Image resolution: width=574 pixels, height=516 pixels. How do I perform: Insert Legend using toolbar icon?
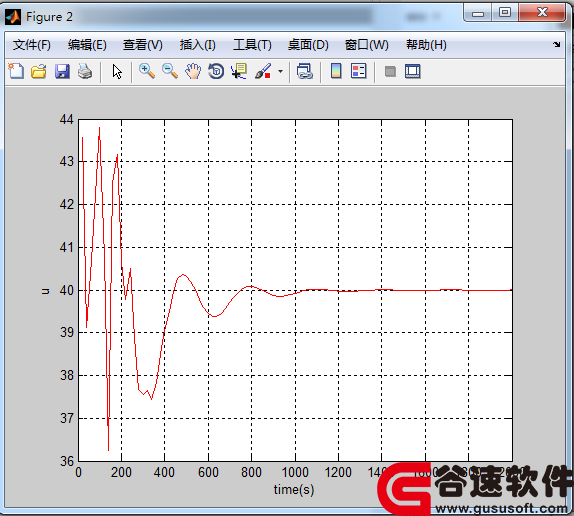[358, 71]
